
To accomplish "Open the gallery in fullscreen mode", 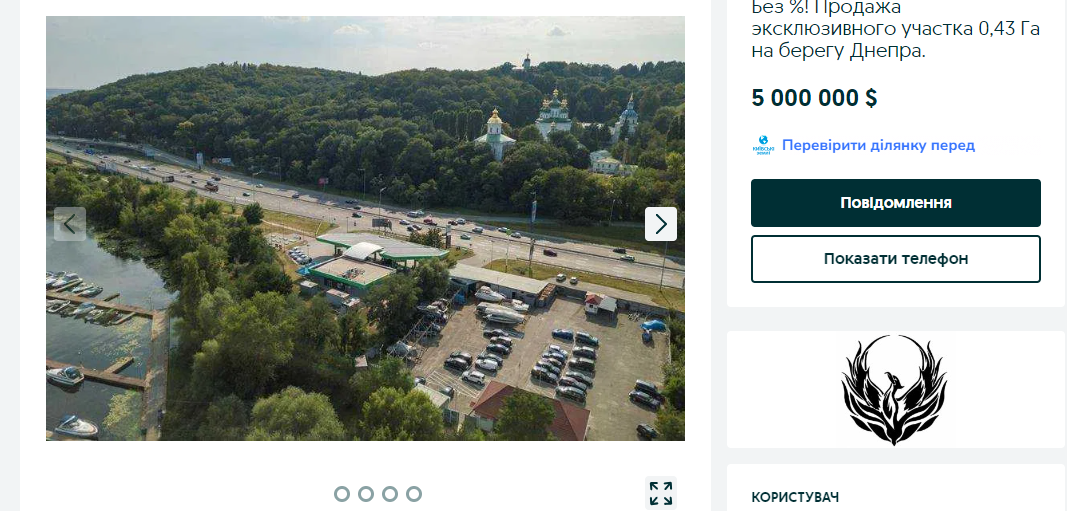I will (661, 493).
